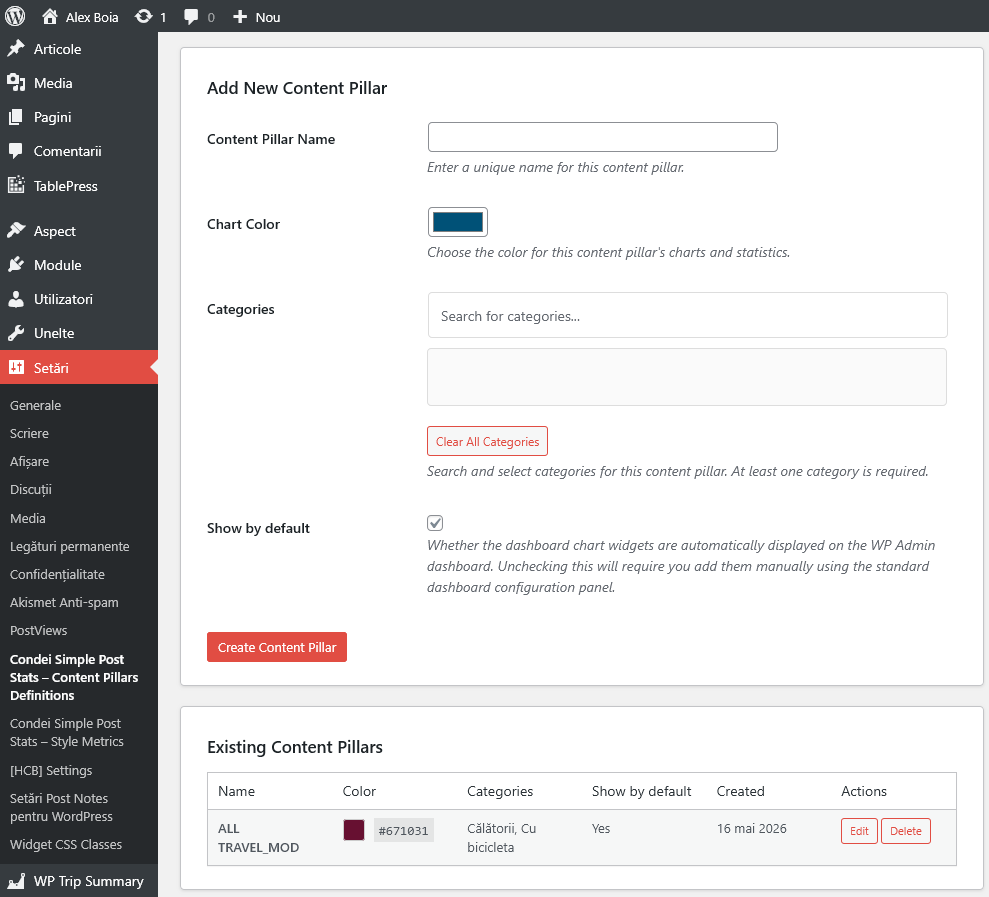Open Akismet Anti-spam settings
The width and height of the screenshot is (989, 897).
pyautogui.click(x=64, y=602)
